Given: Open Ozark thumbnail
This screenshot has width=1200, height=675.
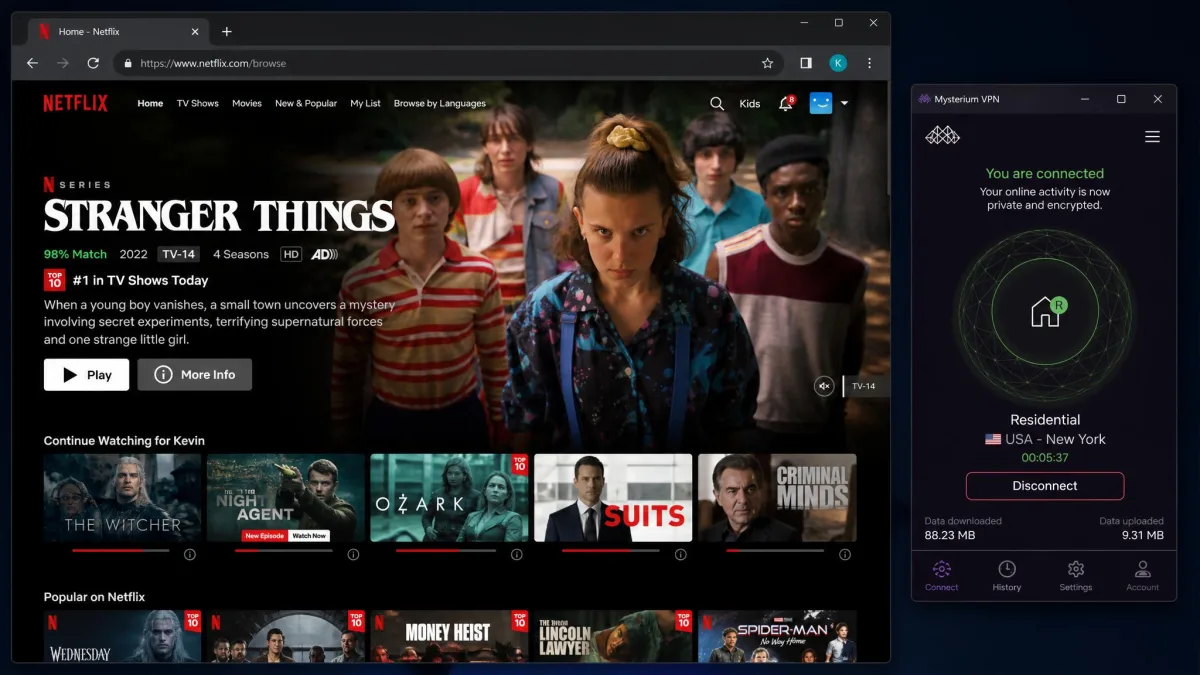Looking at the screenshot, I should click(x=449, y=498).
